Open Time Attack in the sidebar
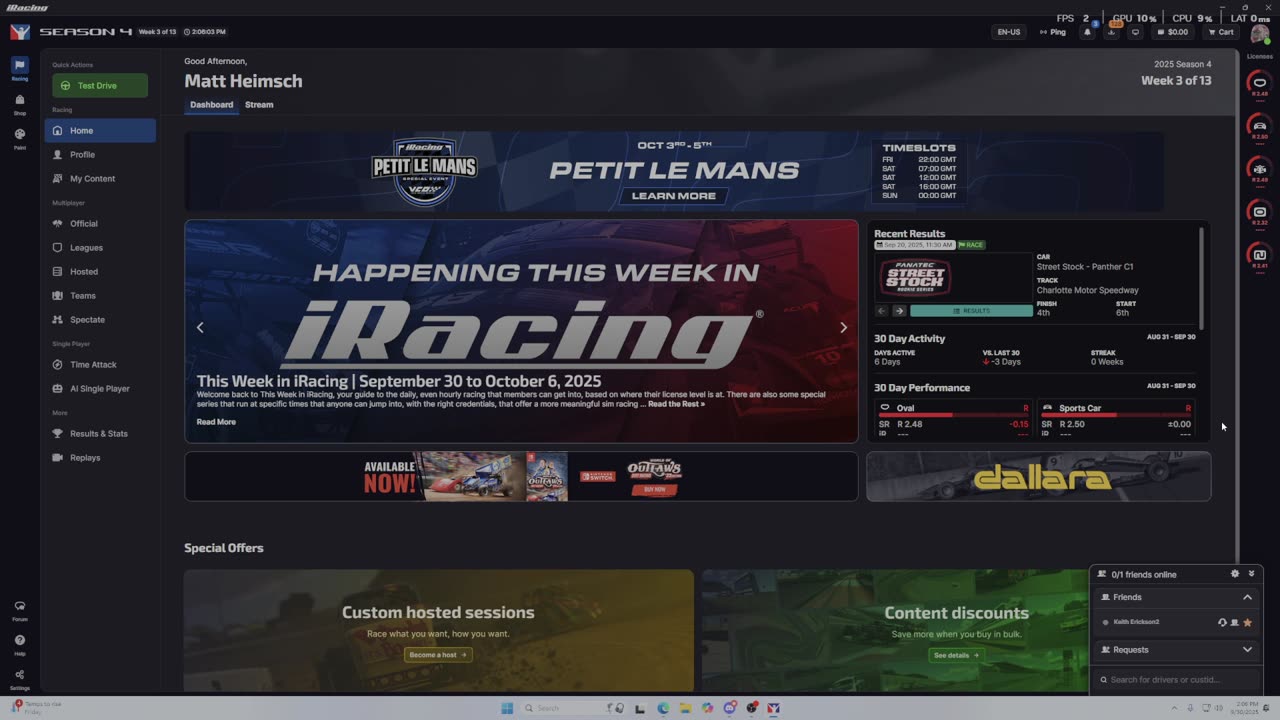The height and width of the screenshot is (720, 1280). (x=100, y=364)
